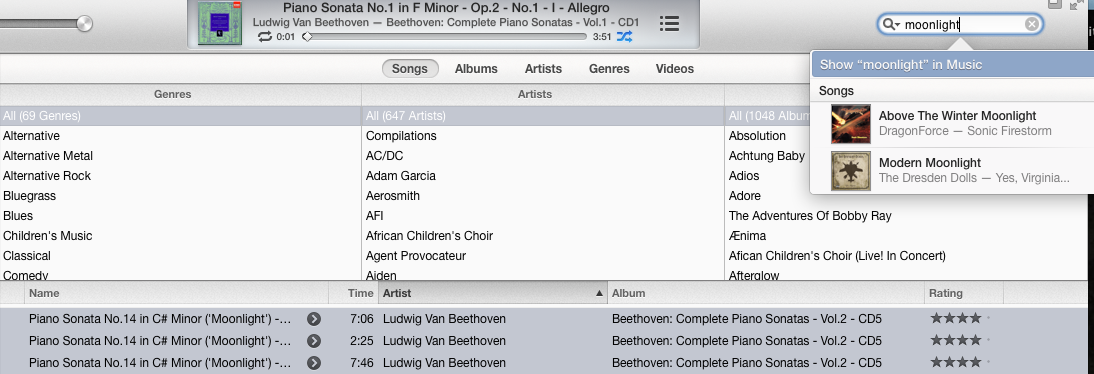Switch to the Videos tab
The height and width of the screenshot is (374, 1094).
pos(675,68)
